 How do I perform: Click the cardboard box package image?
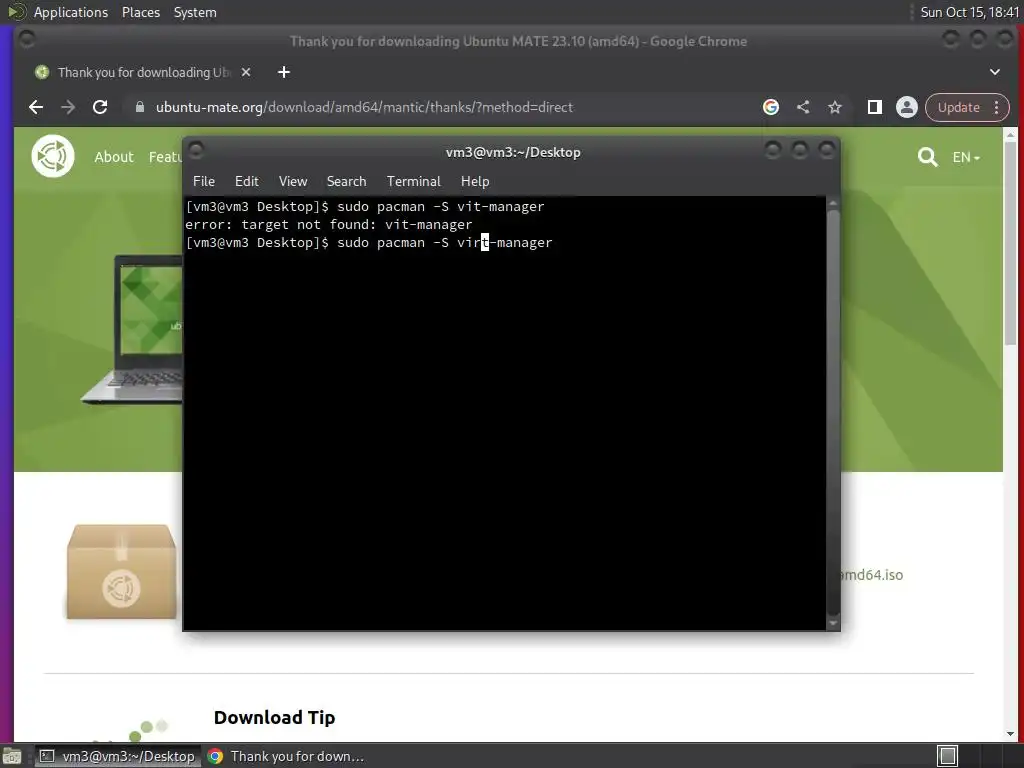point(121,572)
